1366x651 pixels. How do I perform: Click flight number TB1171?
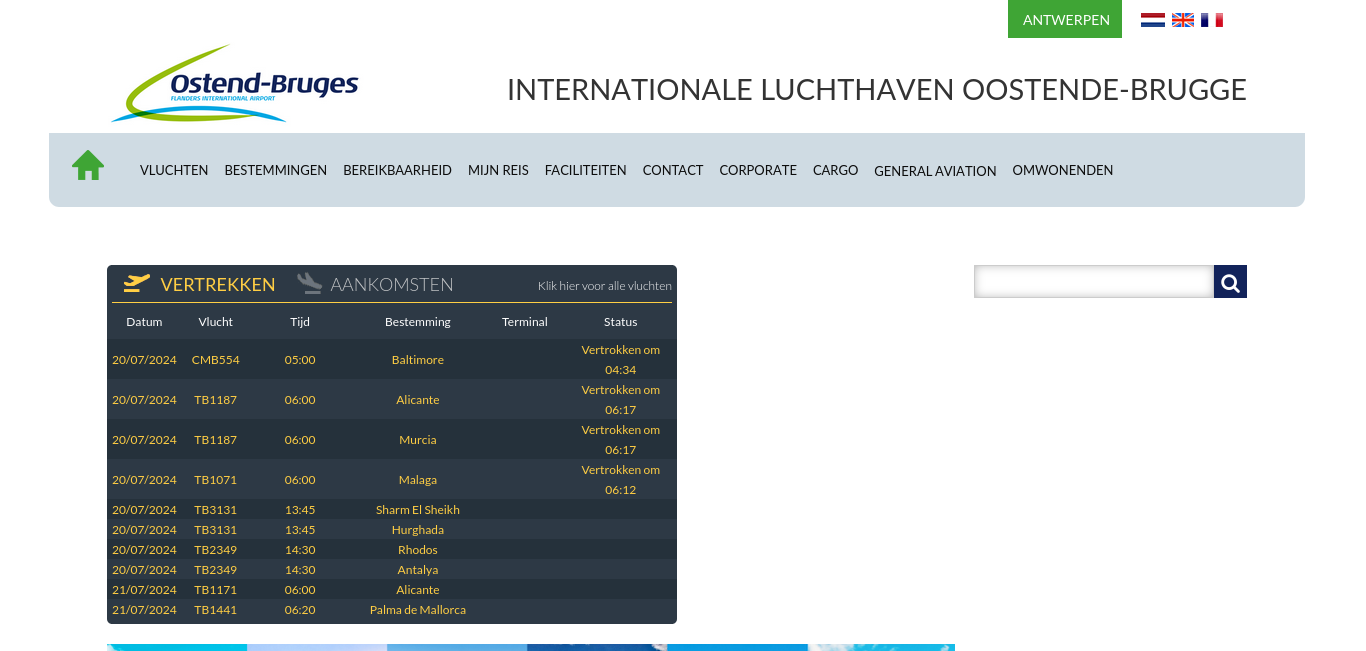(x=216, y=590)
